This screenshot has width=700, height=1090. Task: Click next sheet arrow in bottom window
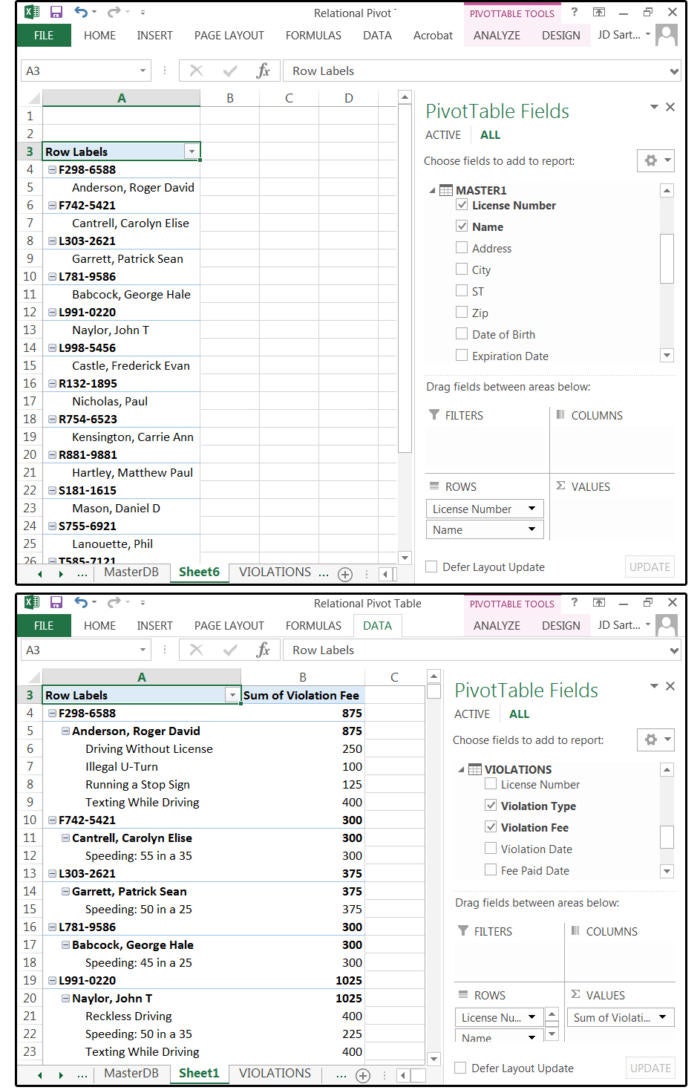point(61,1075)
